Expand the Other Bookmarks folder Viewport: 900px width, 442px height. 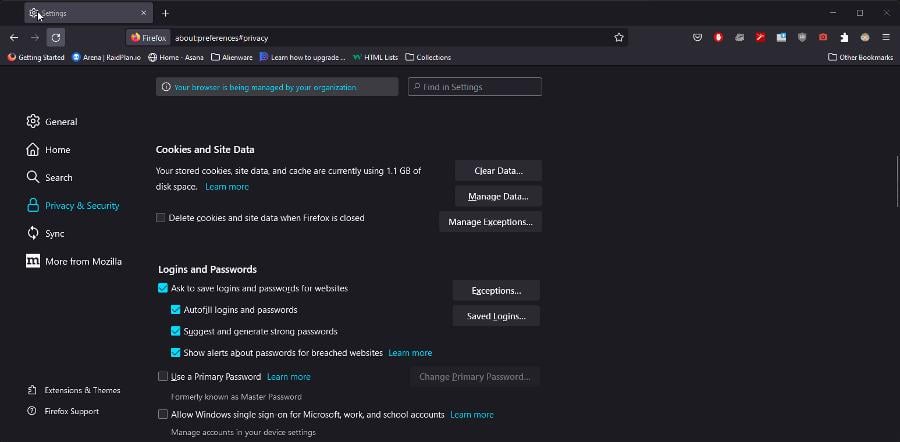coord(860,57)
